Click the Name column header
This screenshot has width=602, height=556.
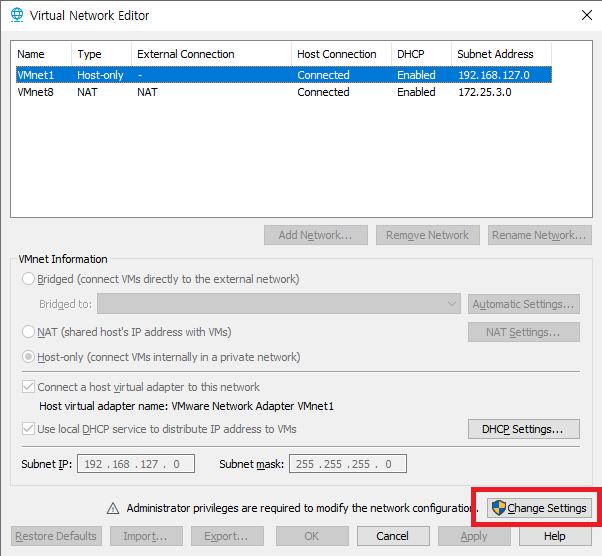43,54
